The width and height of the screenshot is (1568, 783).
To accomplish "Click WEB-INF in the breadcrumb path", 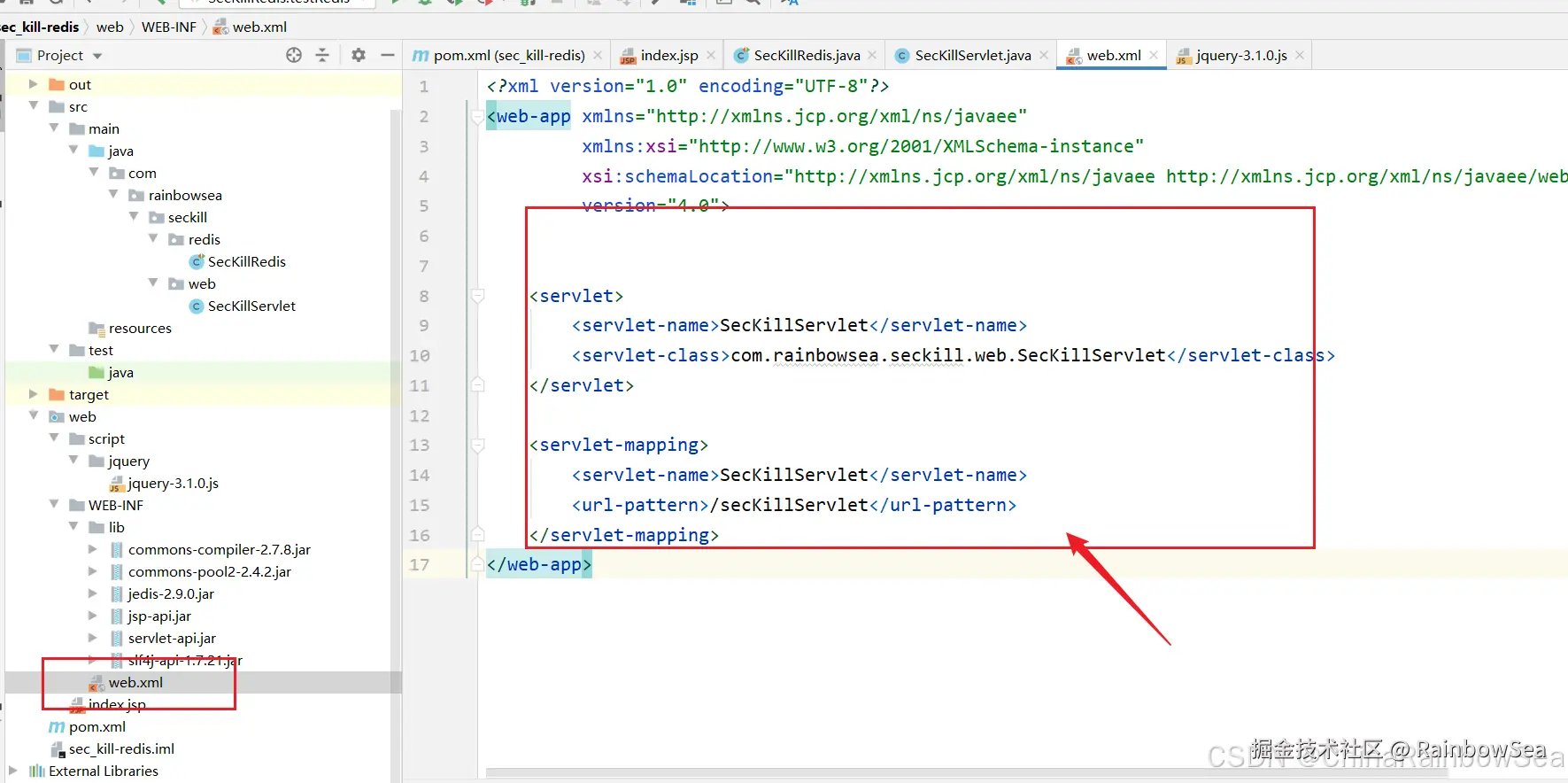I will coord(169,27).
